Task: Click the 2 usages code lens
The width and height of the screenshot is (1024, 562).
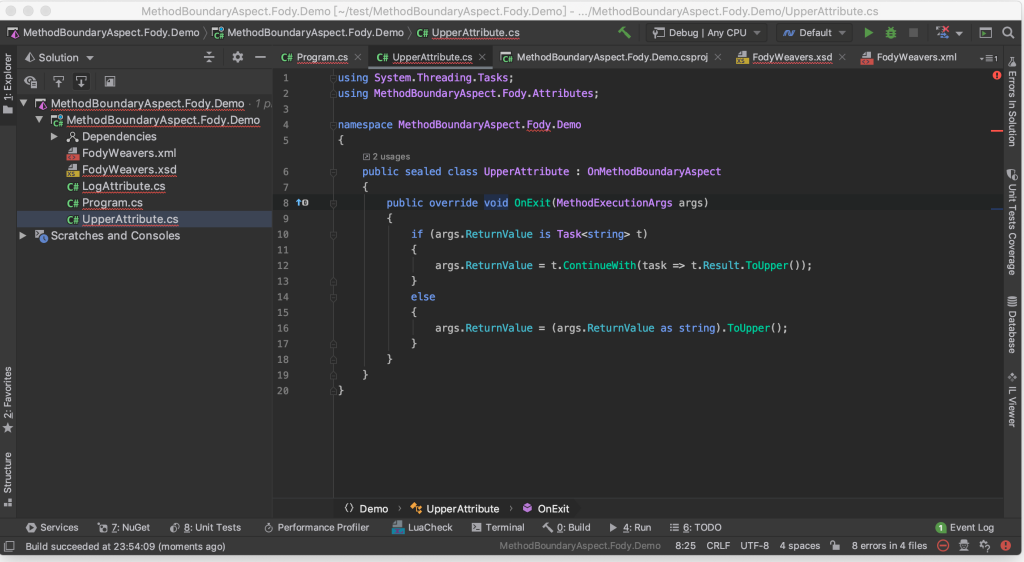Action: [x=387, y=157]
